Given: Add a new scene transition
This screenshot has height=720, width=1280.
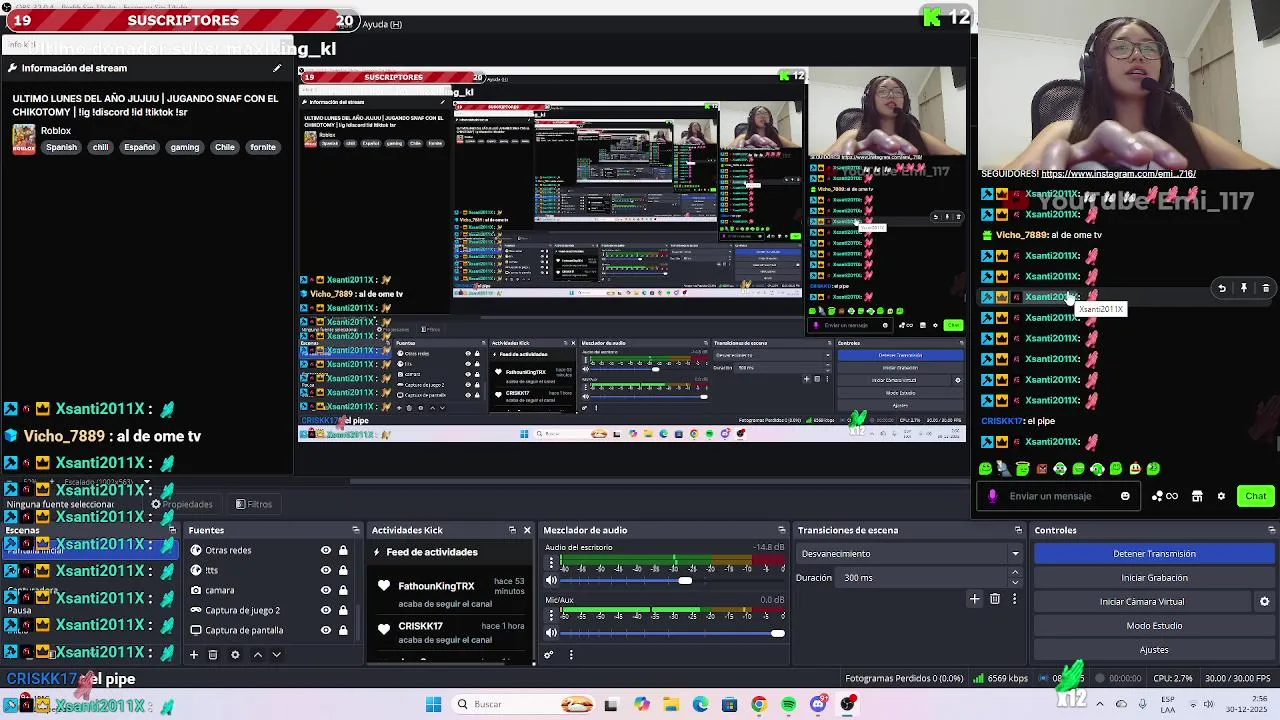Looking at the screenshot, I should (x=975, y=599).
